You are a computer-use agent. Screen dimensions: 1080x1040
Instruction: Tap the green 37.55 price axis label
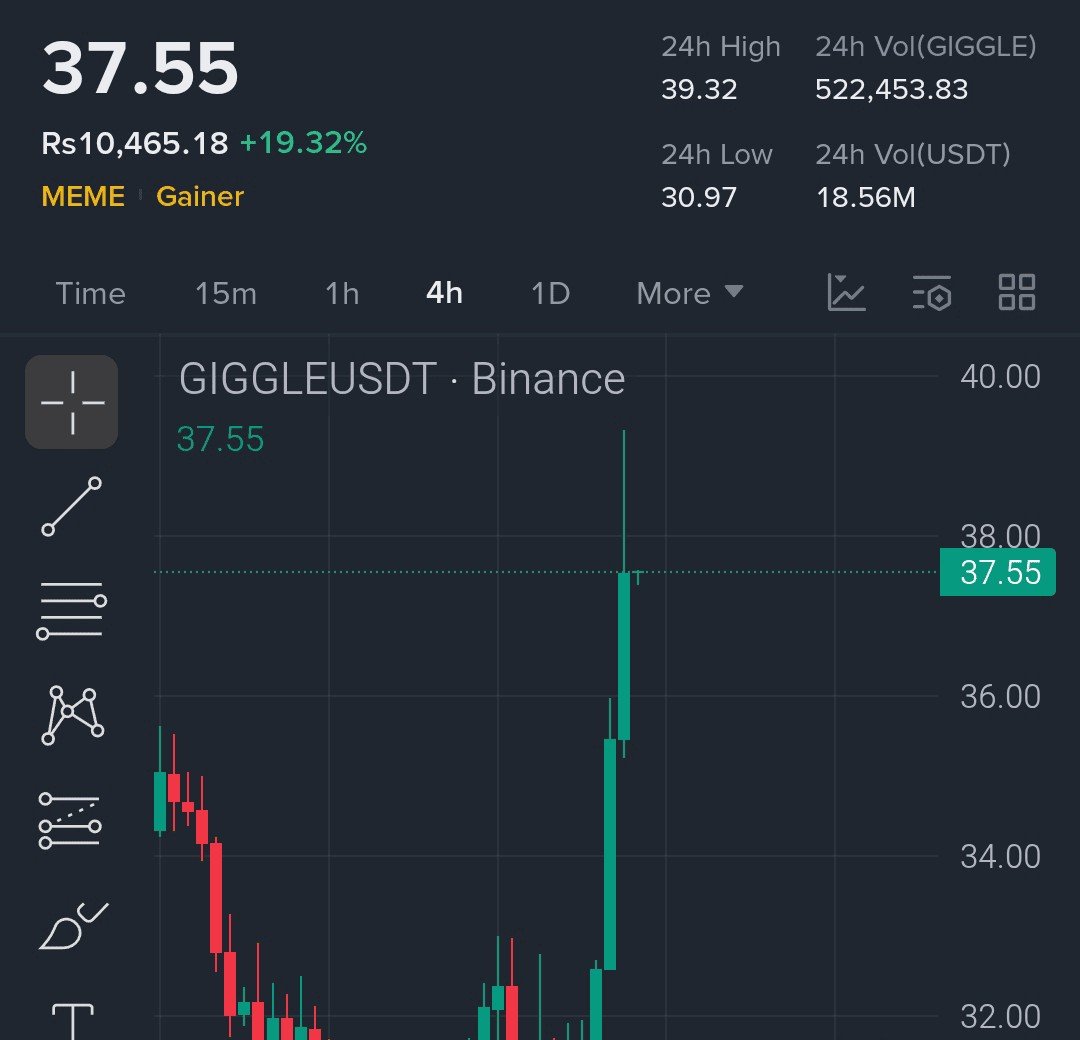pos(997,572)
